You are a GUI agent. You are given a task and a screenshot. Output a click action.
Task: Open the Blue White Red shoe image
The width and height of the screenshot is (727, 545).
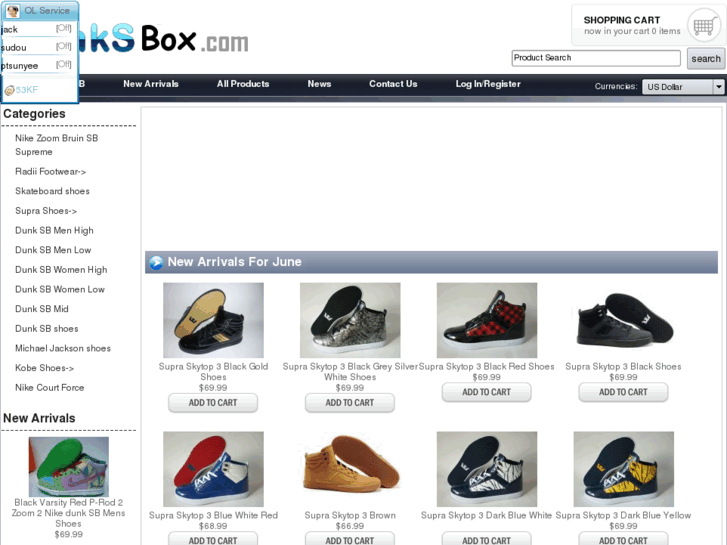coord(213,469)
